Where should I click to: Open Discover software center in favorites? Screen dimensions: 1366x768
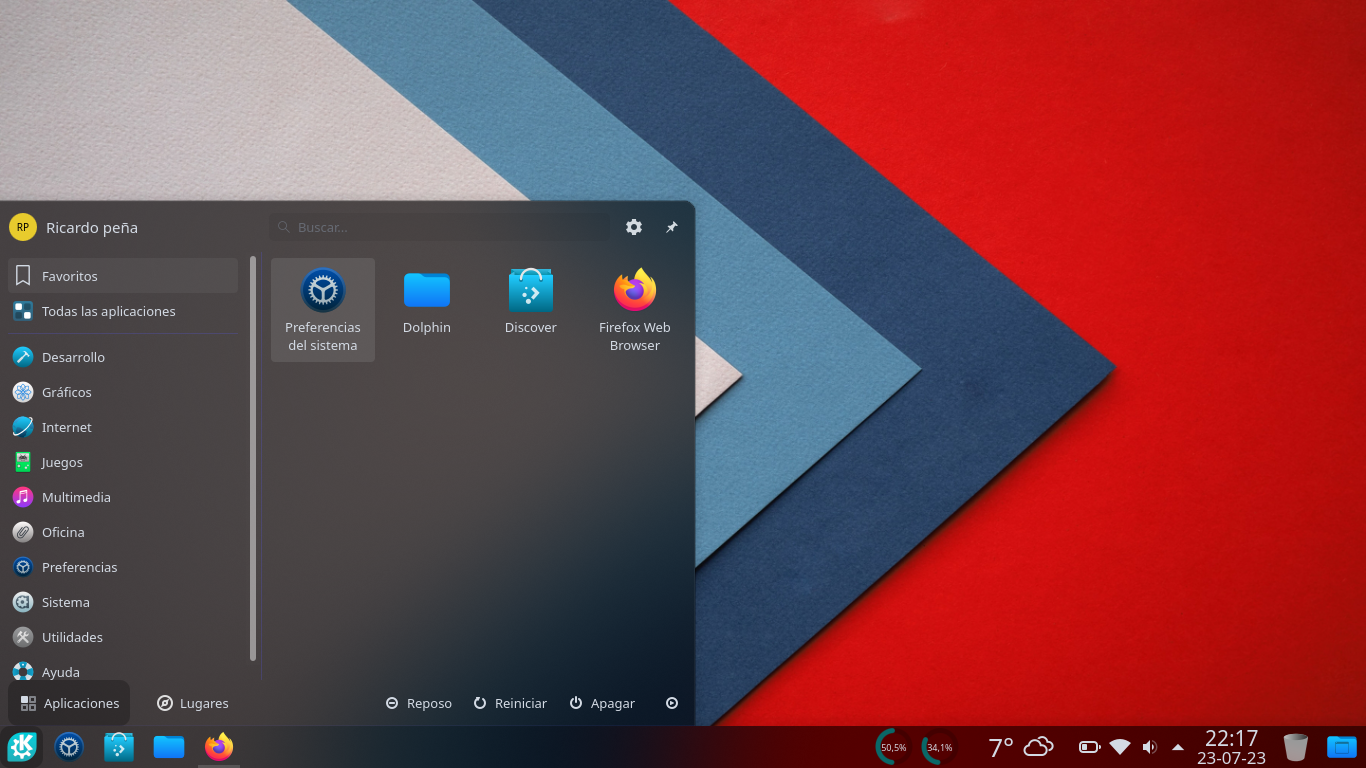tap(530, 302)
